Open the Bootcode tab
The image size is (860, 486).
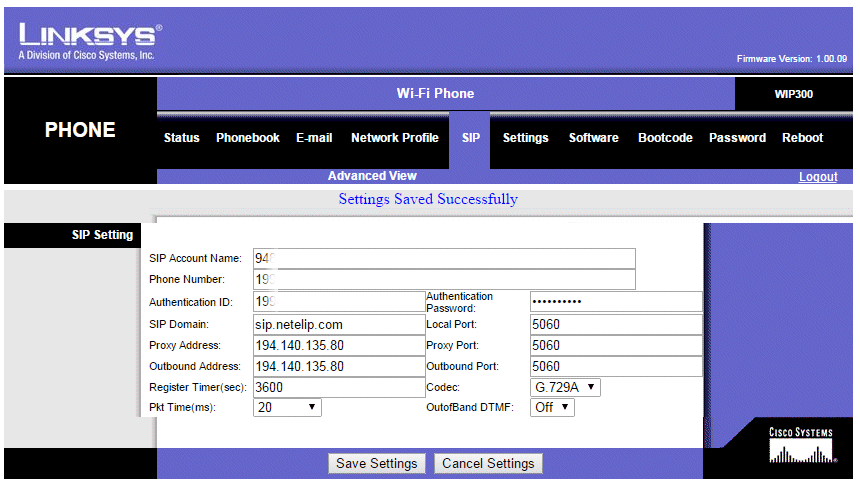[665, 138]
